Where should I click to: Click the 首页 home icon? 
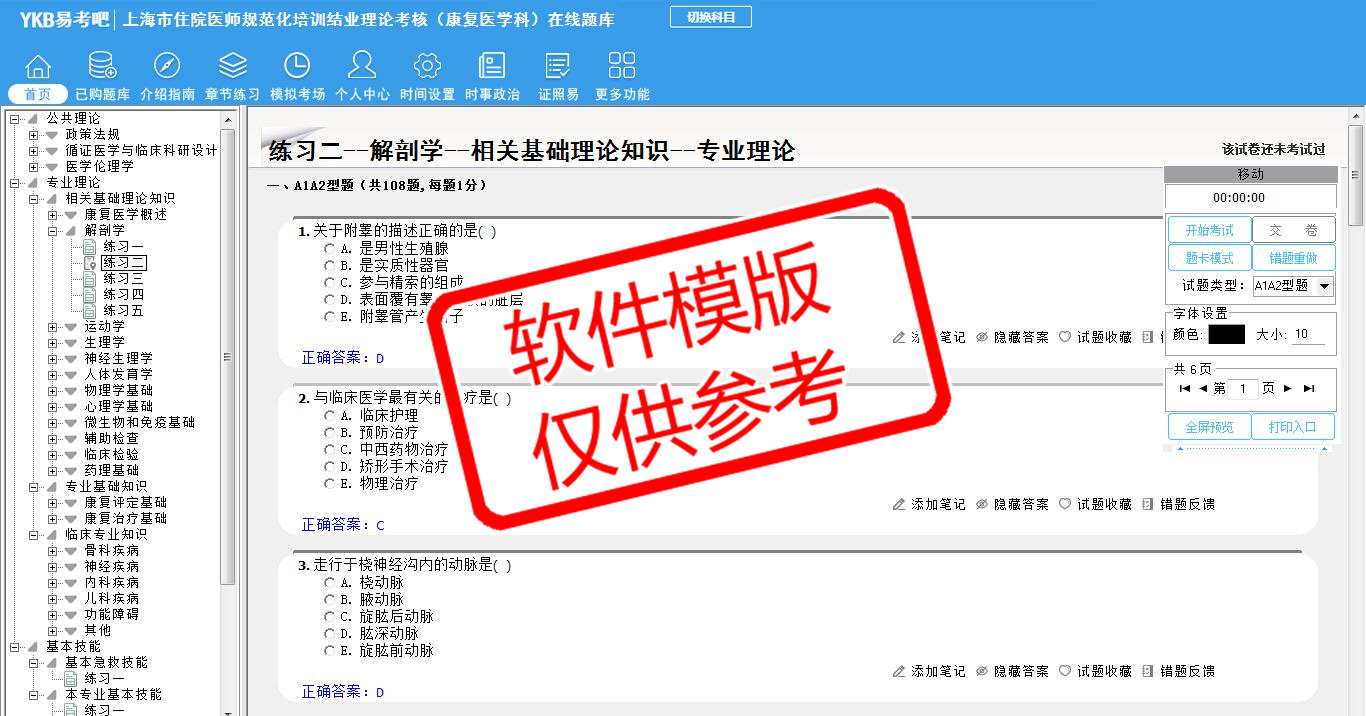point(38,67)
